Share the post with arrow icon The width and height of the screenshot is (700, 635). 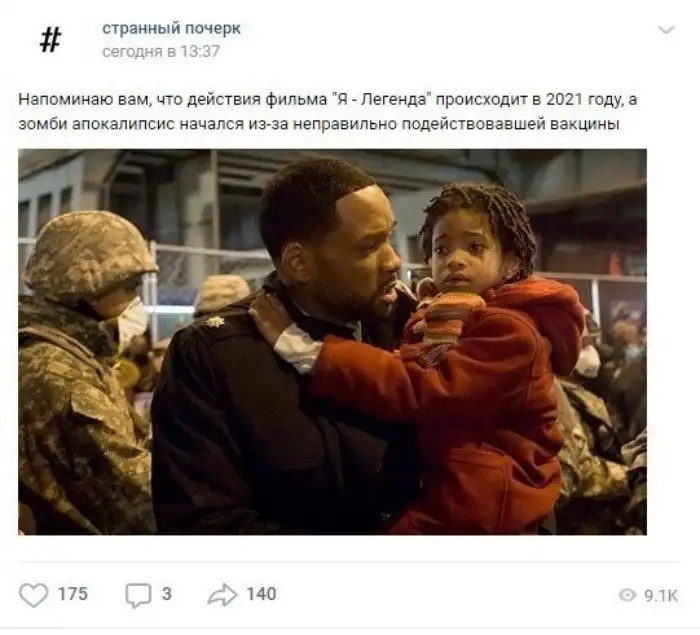tap(222, 595)
